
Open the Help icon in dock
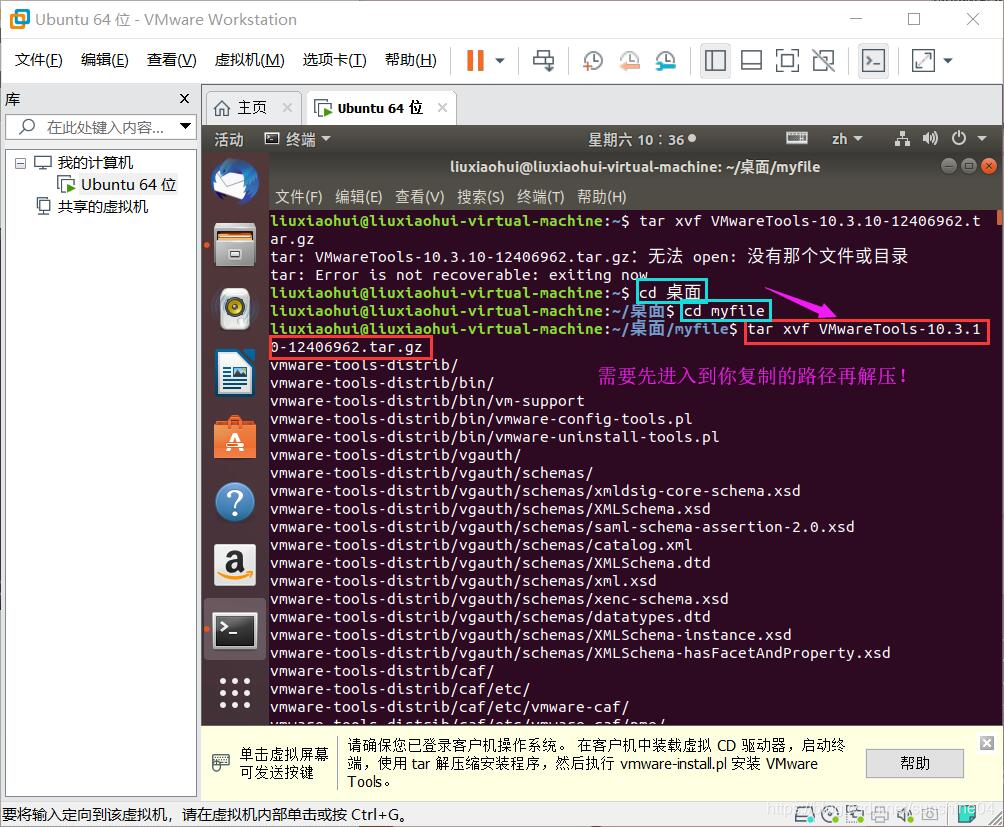click(x=235, y=502)
